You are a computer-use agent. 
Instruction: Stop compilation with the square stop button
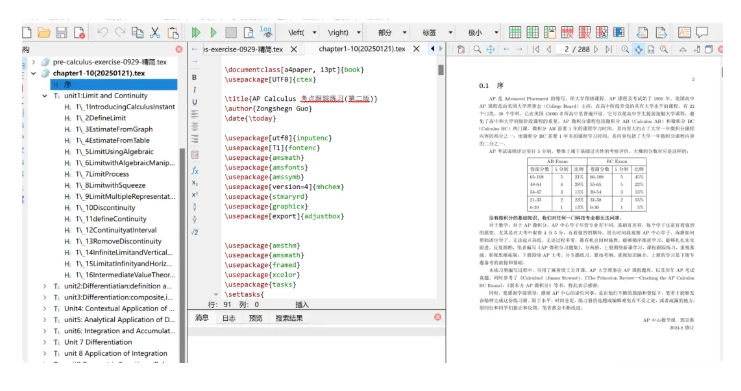click(231, 32)
